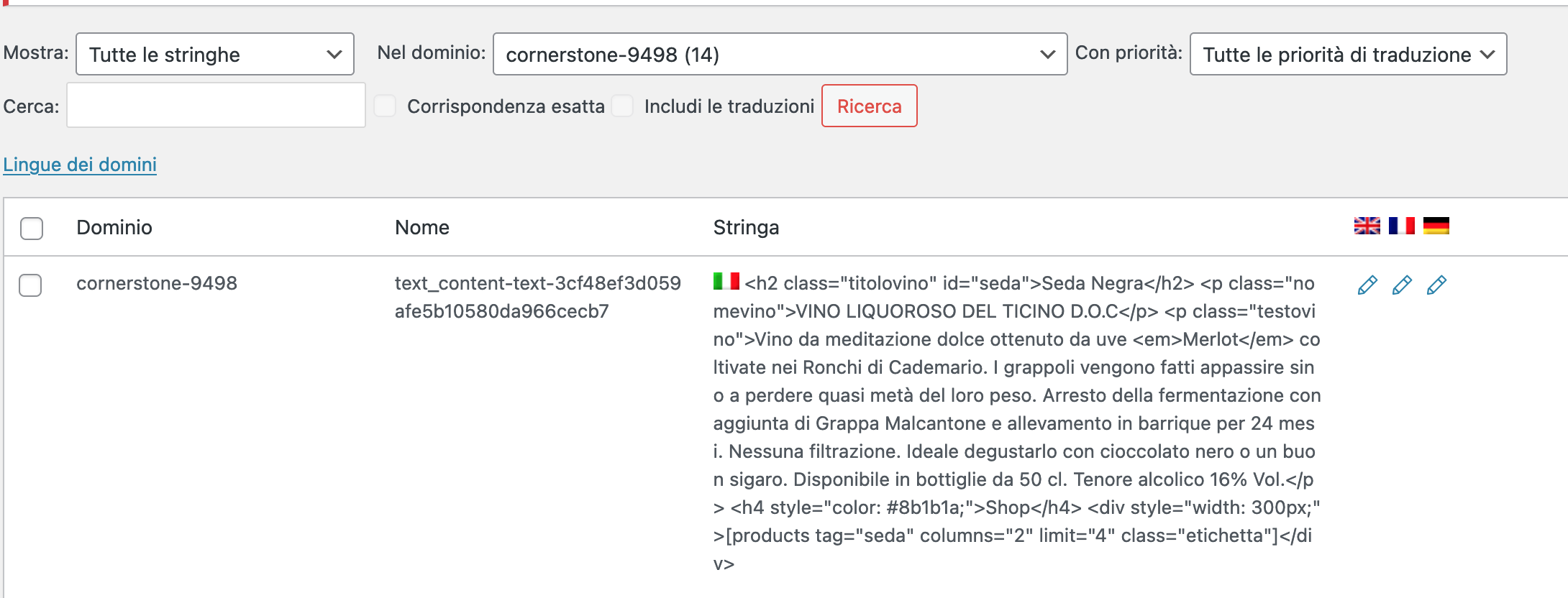Click the French flag column header
1568x598 pixels.
pos(1401,226)
